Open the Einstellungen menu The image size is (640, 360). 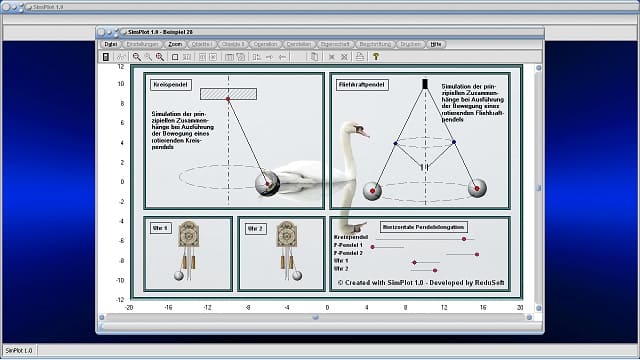click(x=142, y=44)
